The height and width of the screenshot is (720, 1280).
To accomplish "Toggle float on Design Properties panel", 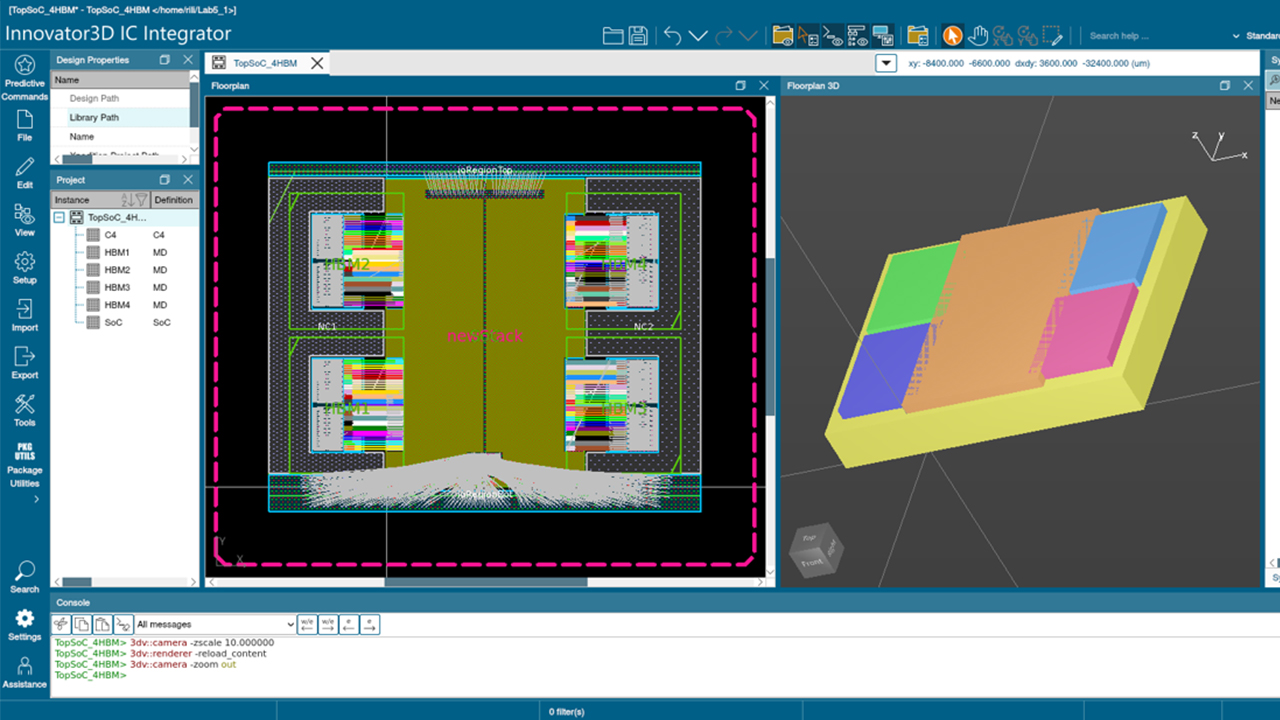I will pyautogui.click(x=165, y=60).
